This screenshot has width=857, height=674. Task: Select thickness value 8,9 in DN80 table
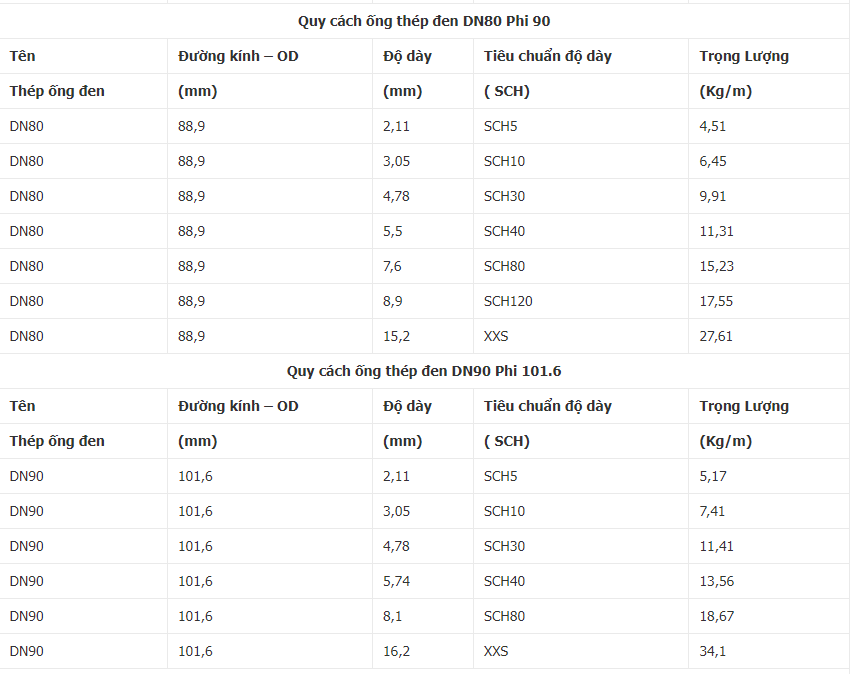click(392, 301)
